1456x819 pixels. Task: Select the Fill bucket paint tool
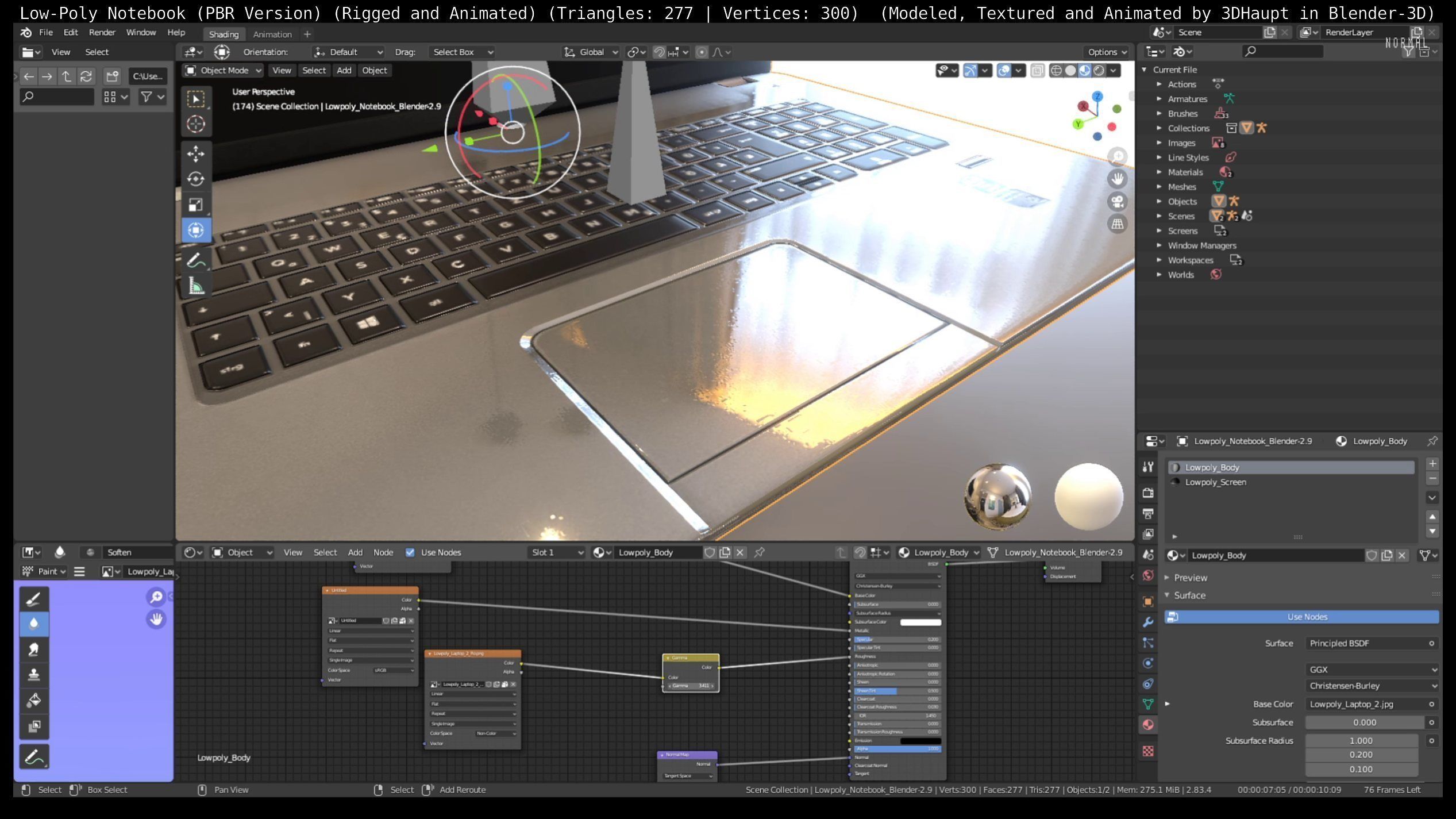(x=34, y=700)
